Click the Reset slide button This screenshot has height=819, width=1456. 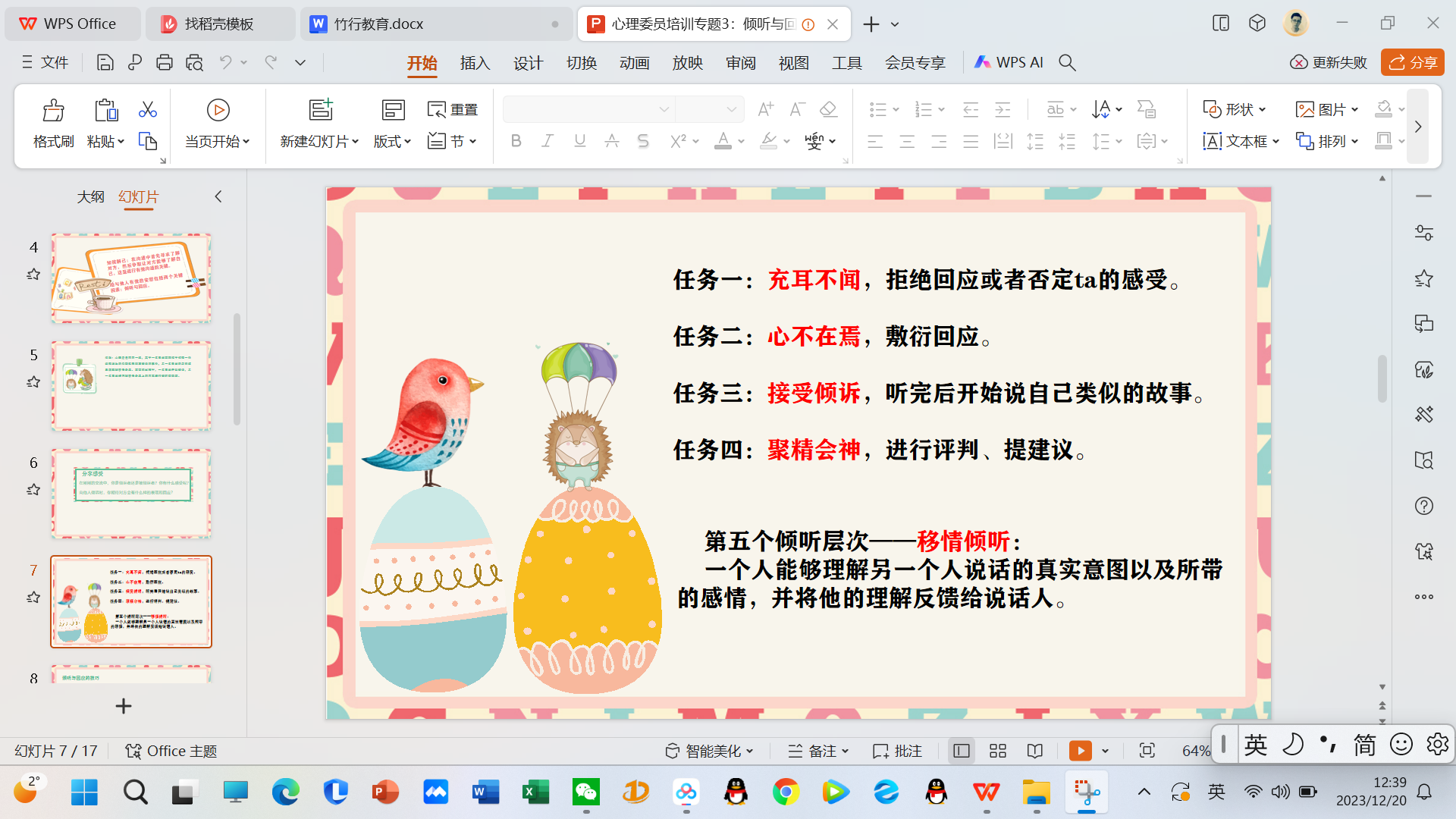coord(453,110)
